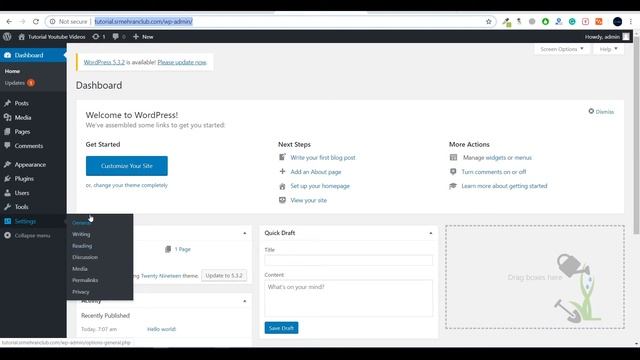Open the comments bubble in admin bar
The image size is (640, 360).
119,37
